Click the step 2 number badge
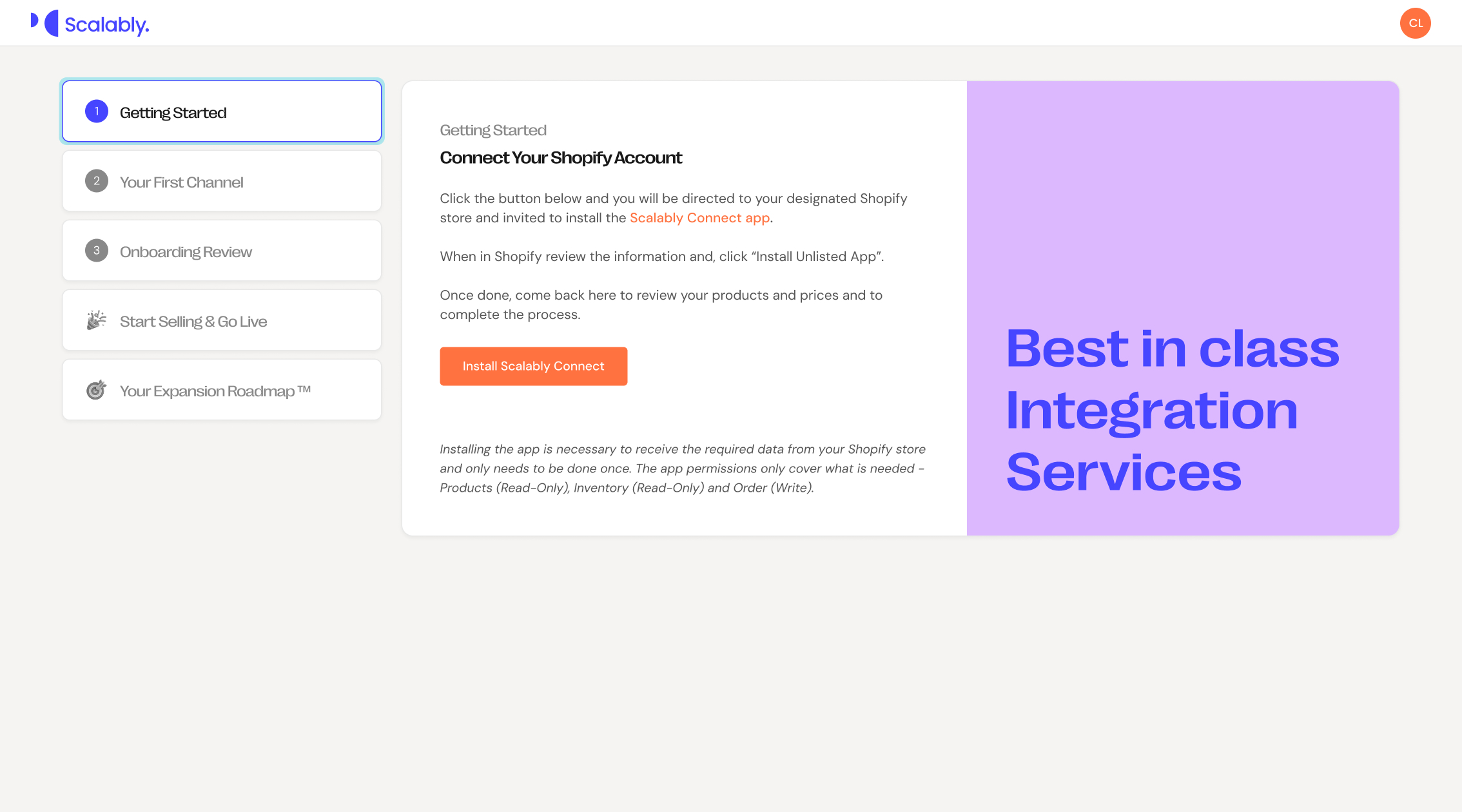Image resolution: width=1462 pixels, height=812 pixels. tap(97, 181)
